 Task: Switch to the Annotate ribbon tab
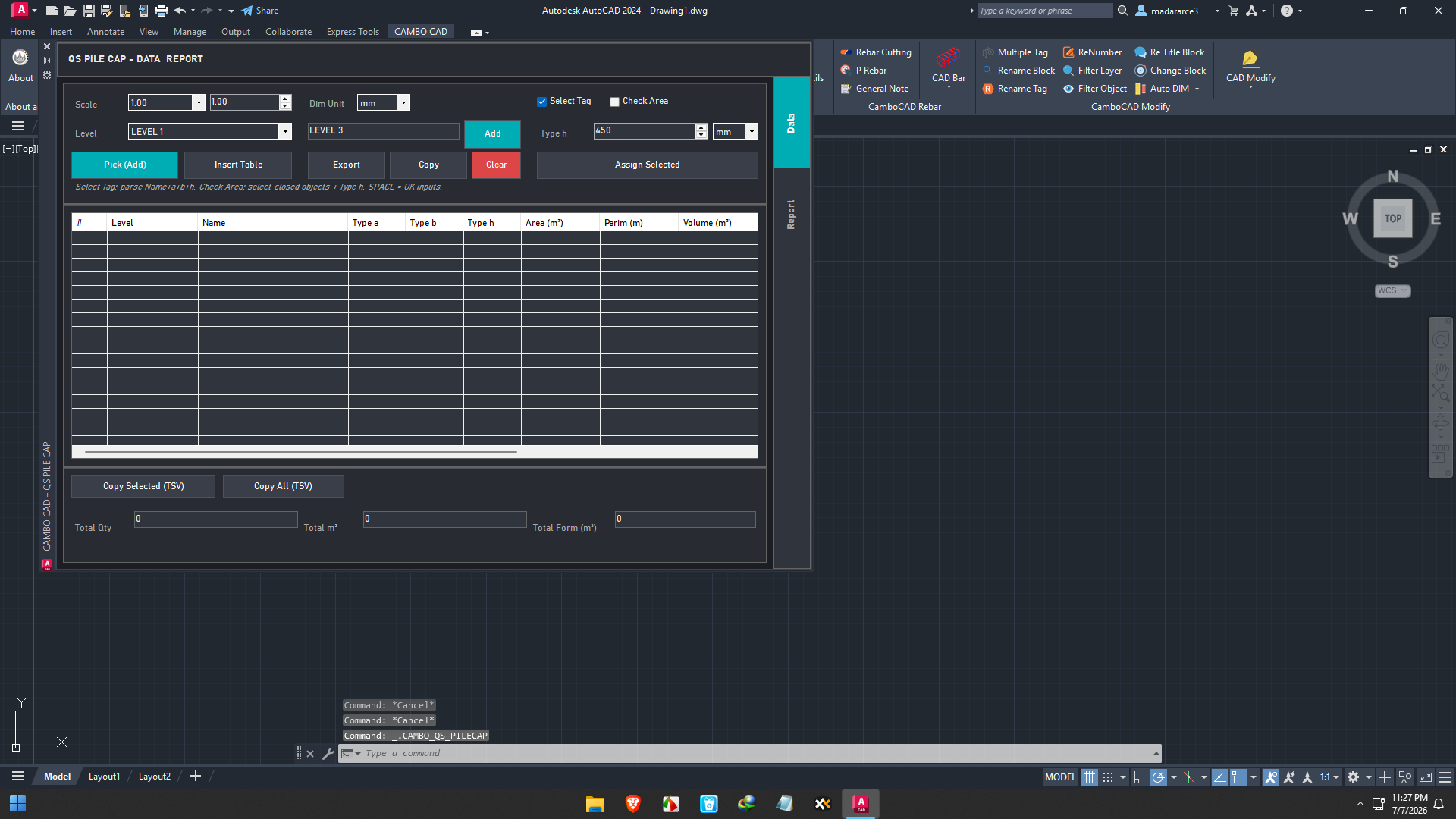(x=105, y=32)
